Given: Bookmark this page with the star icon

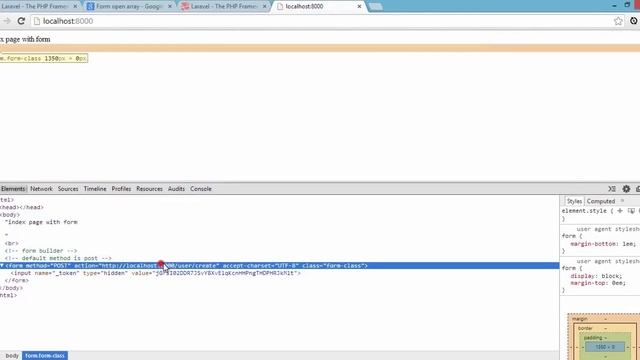Looking at the screenshot, I should pyautogui.click(x=618, y=21).
